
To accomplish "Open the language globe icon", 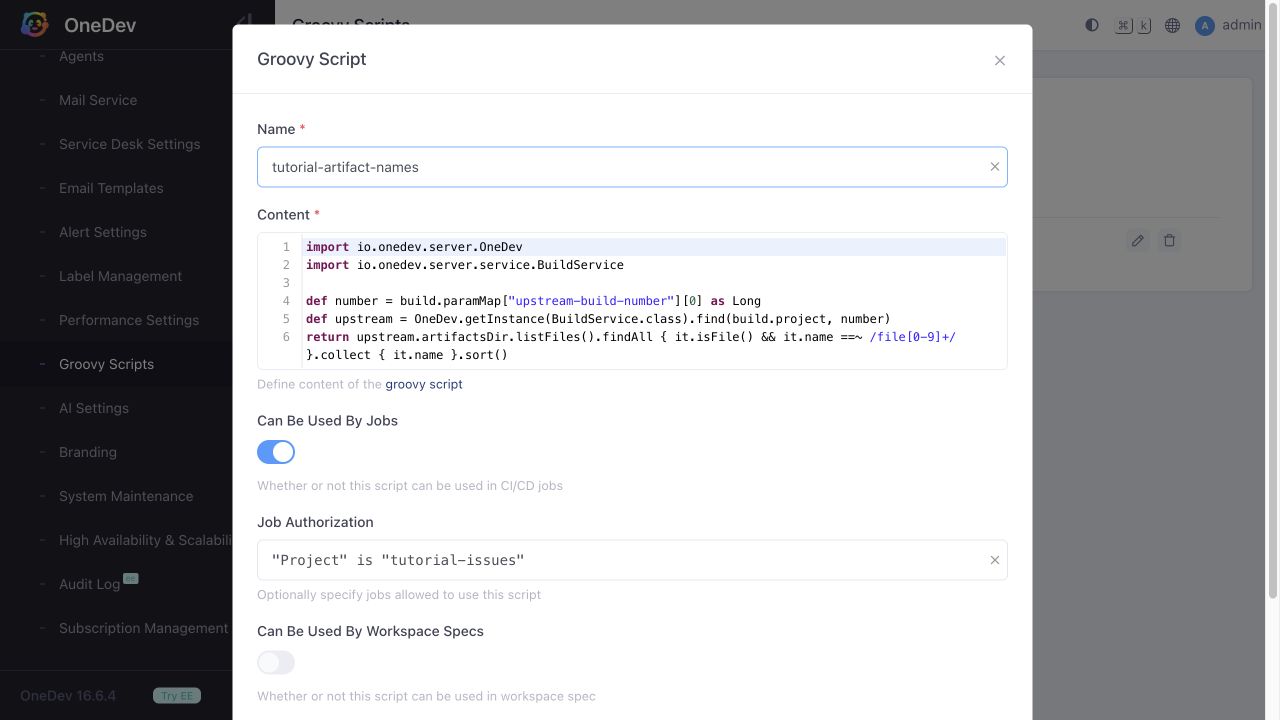I will pos(1173,25).
